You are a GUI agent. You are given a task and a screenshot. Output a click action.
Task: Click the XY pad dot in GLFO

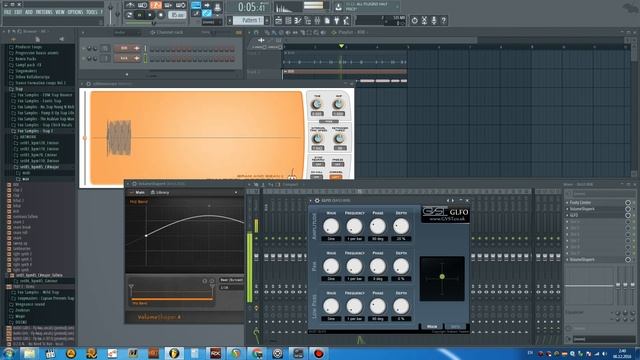click(x=442, y=277)
